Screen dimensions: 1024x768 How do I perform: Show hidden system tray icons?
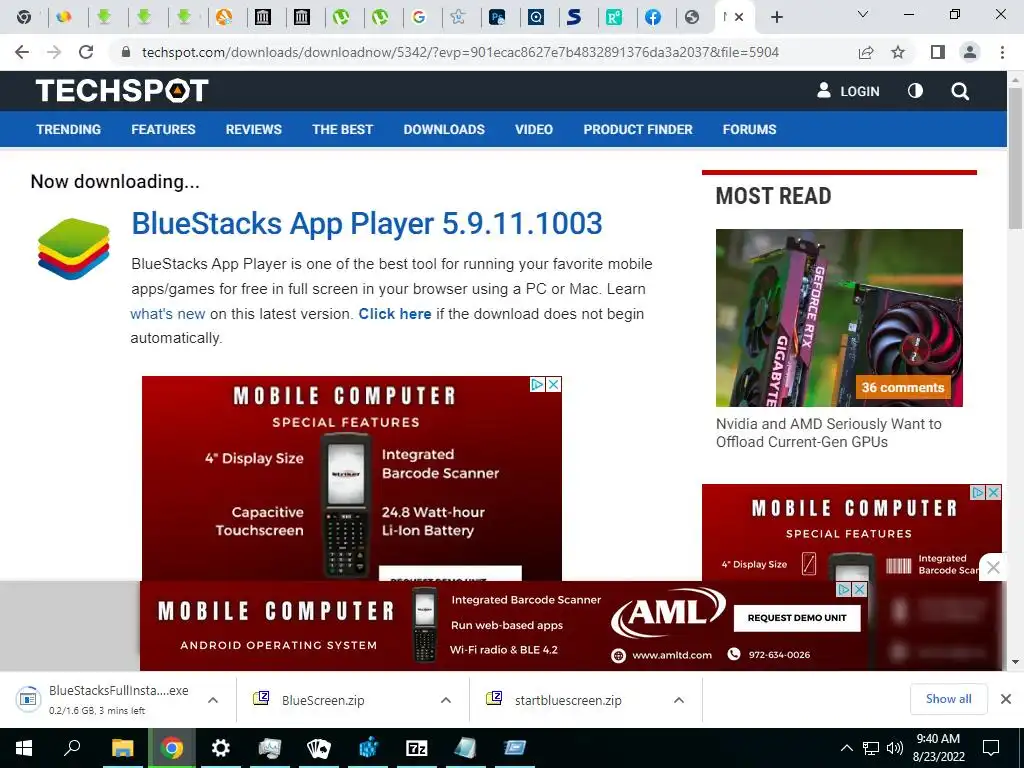(846, 748)
